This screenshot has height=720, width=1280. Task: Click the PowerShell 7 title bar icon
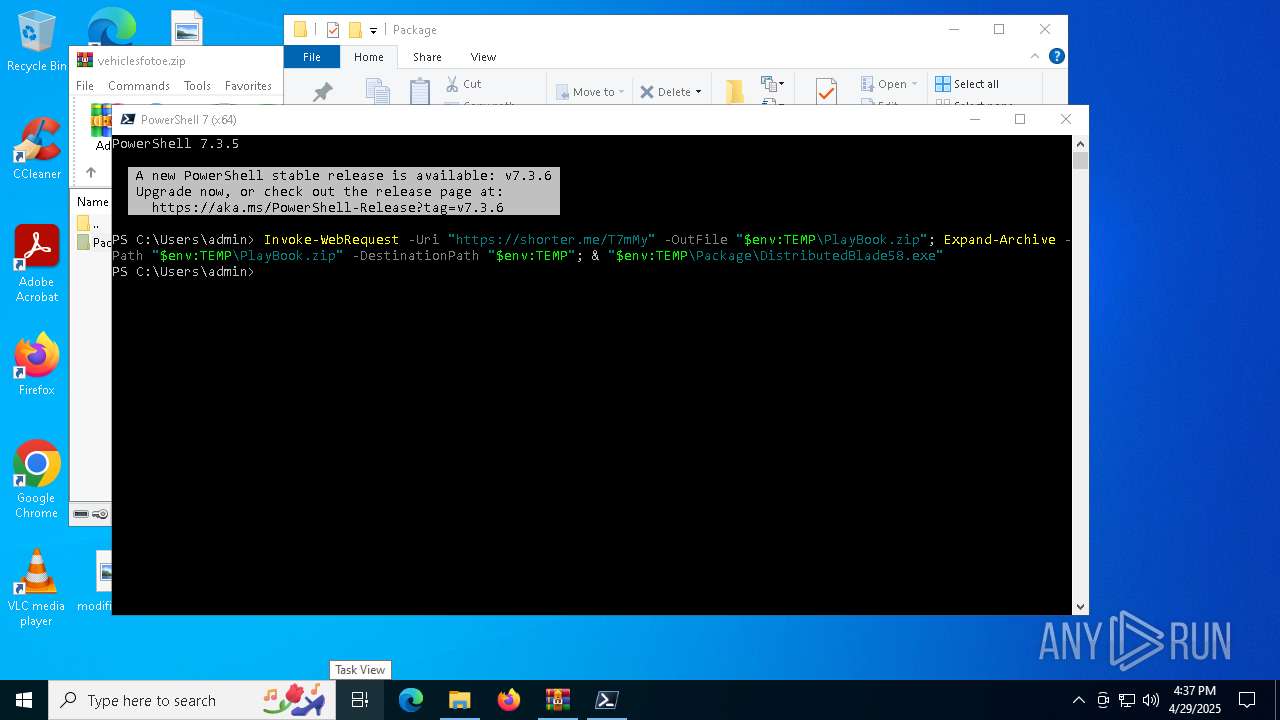126,119
